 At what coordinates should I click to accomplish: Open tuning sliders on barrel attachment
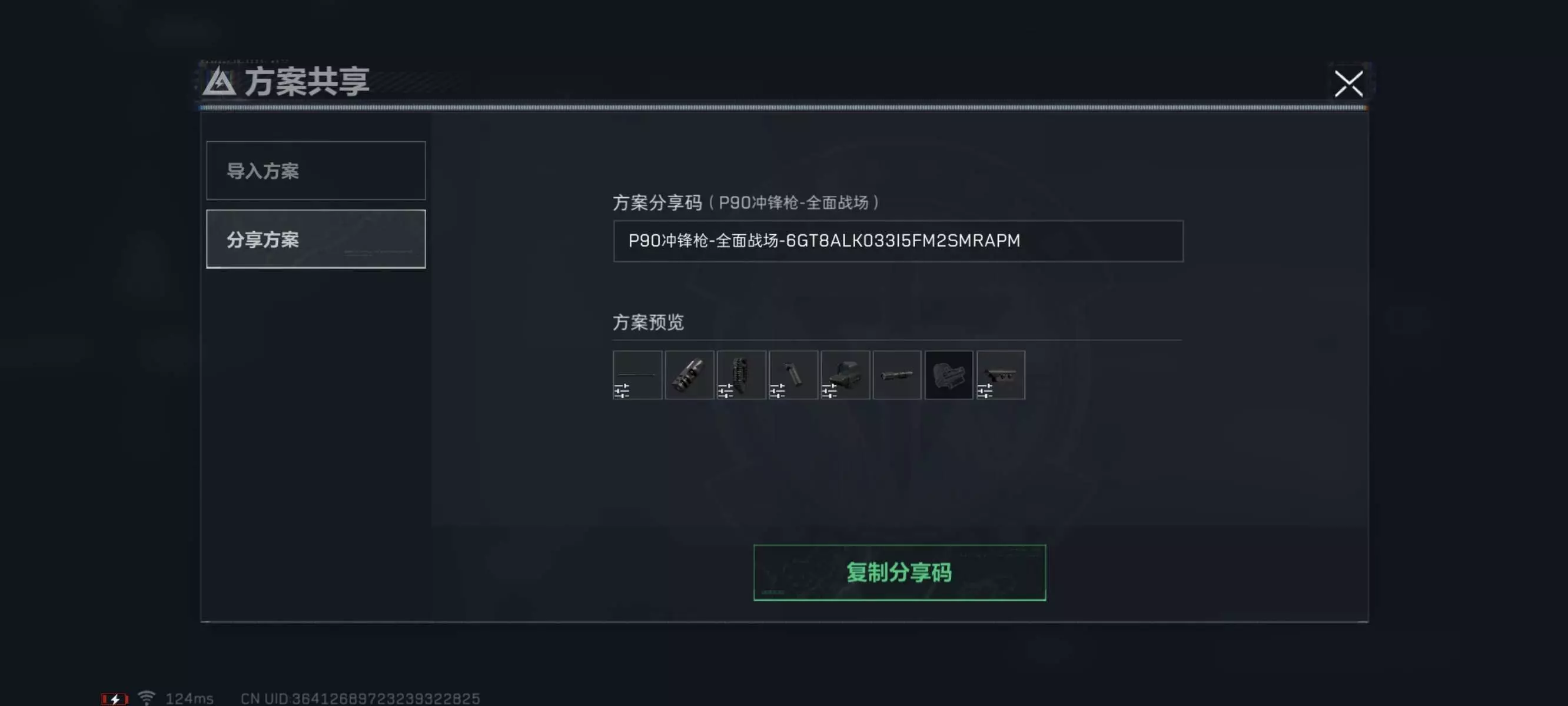pos(622,391)
